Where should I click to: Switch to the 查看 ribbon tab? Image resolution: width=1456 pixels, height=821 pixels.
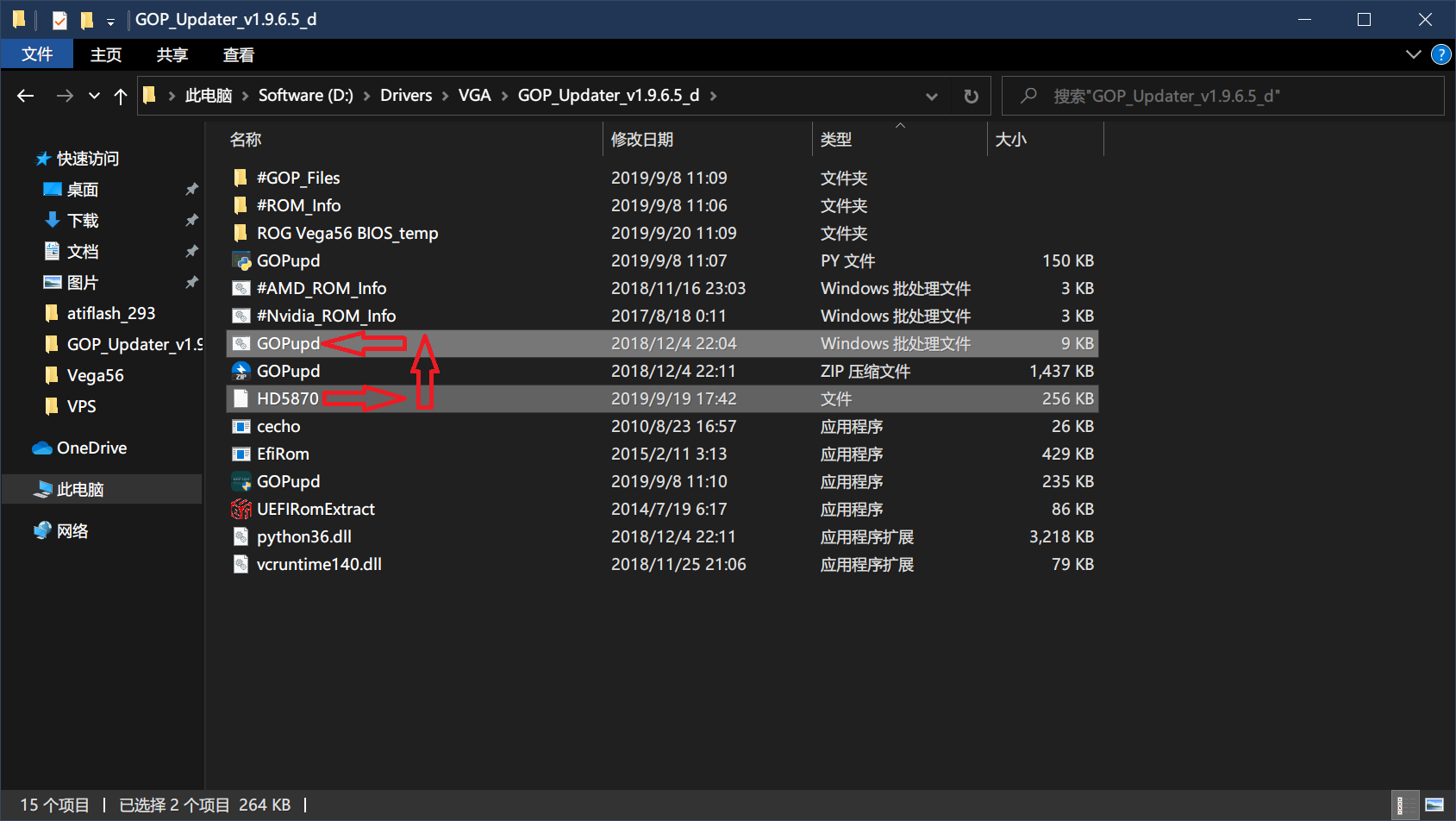[x=238, y=54]
